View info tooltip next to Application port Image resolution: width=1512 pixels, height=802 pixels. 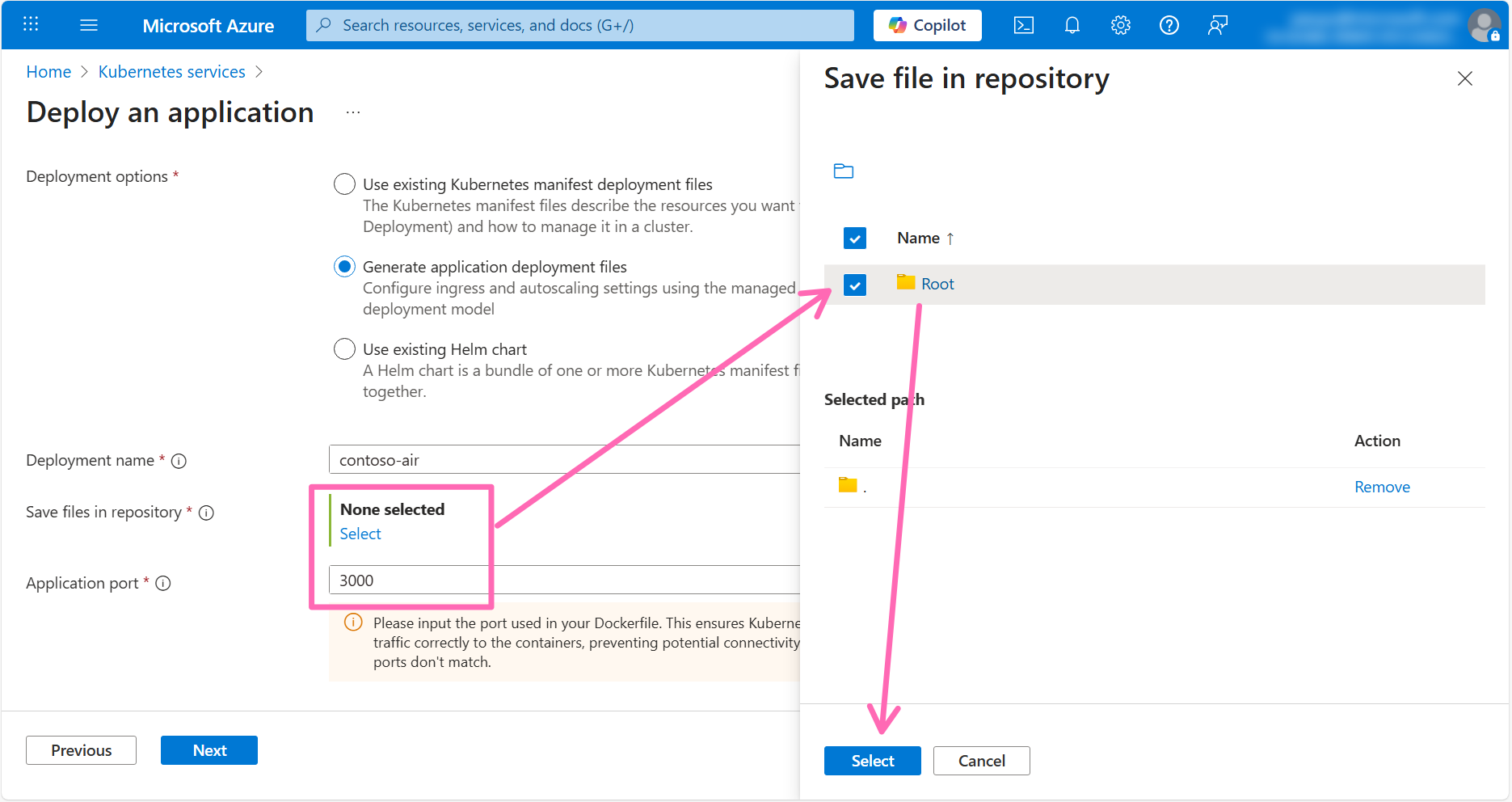pyautogui.click(x=163, y=583)
